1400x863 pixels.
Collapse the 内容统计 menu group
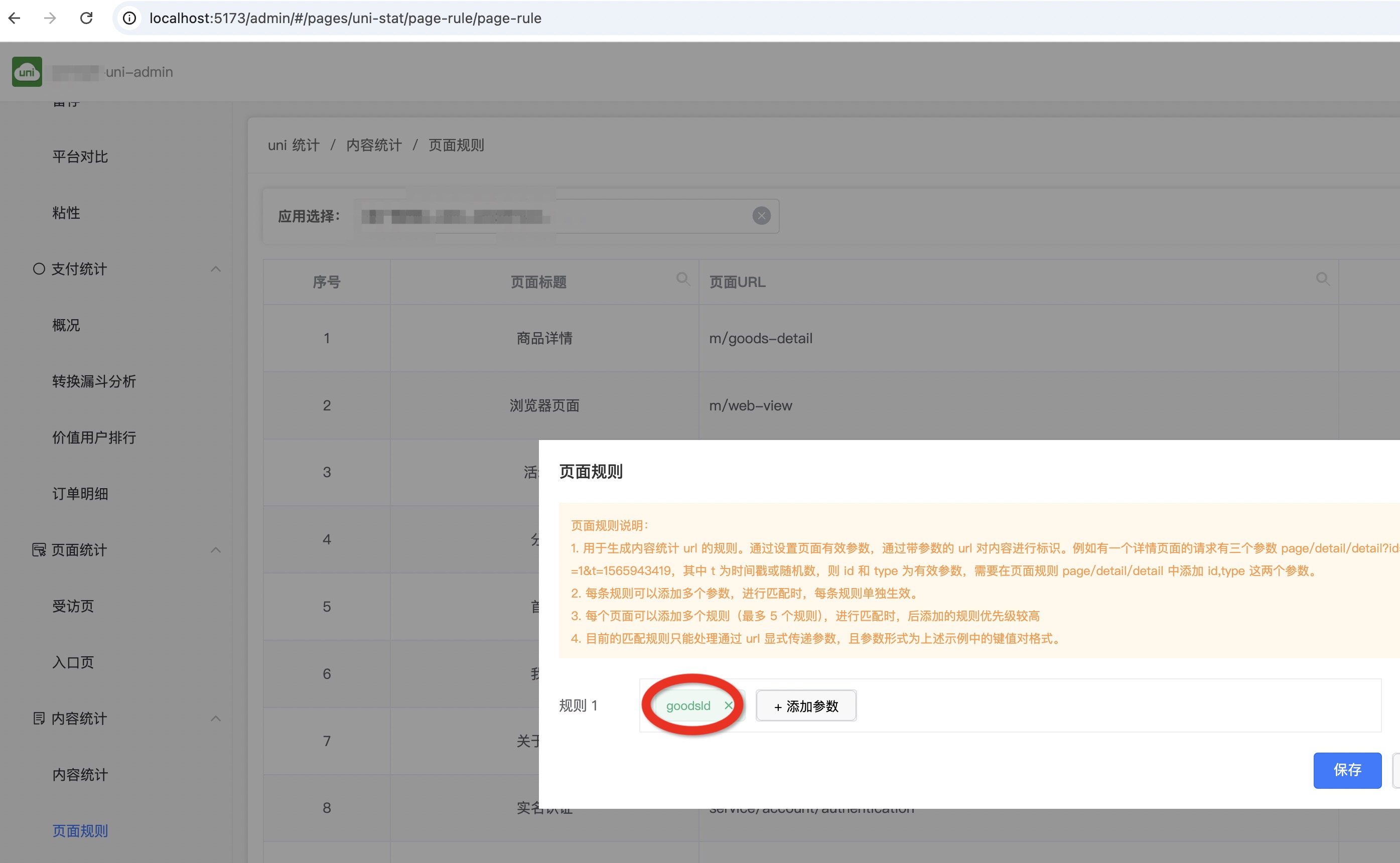215,718
